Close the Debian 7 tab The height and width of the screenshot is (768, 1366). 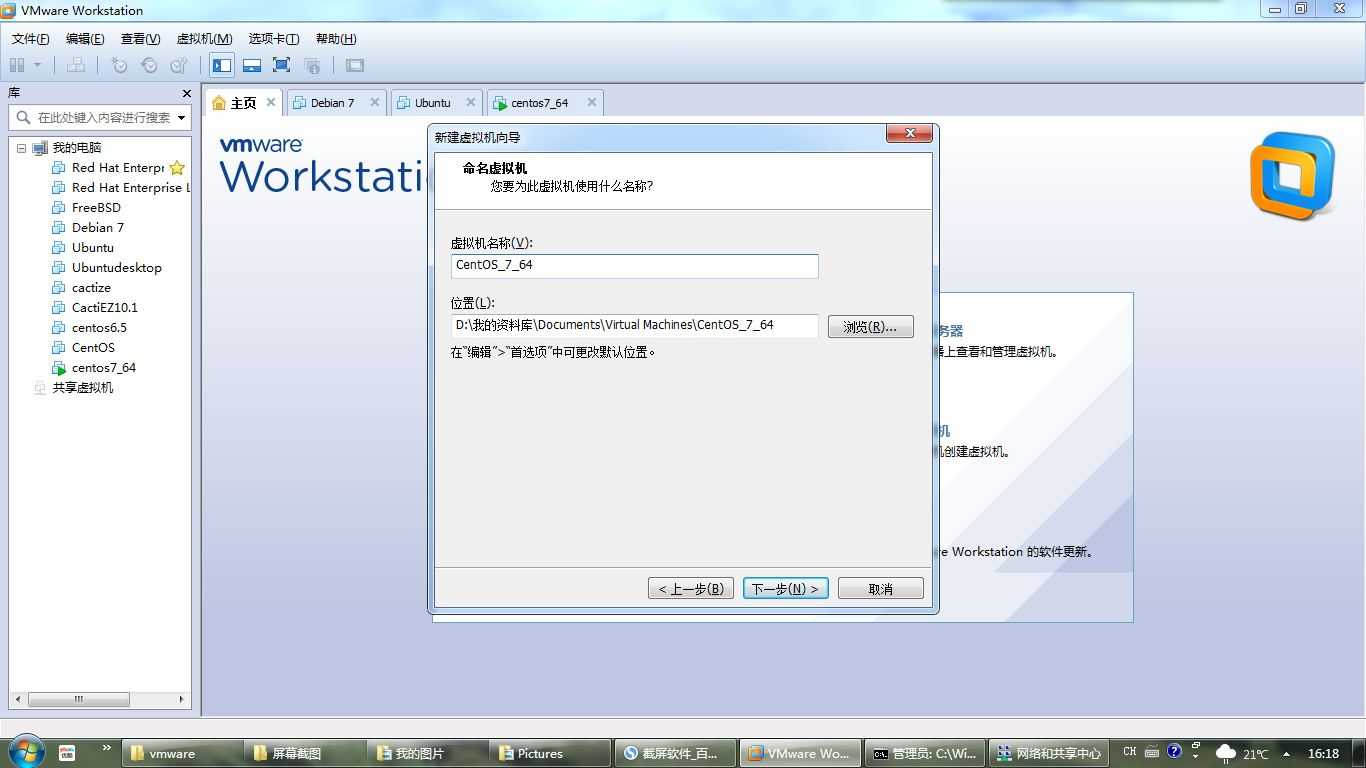tap(375, 102)
